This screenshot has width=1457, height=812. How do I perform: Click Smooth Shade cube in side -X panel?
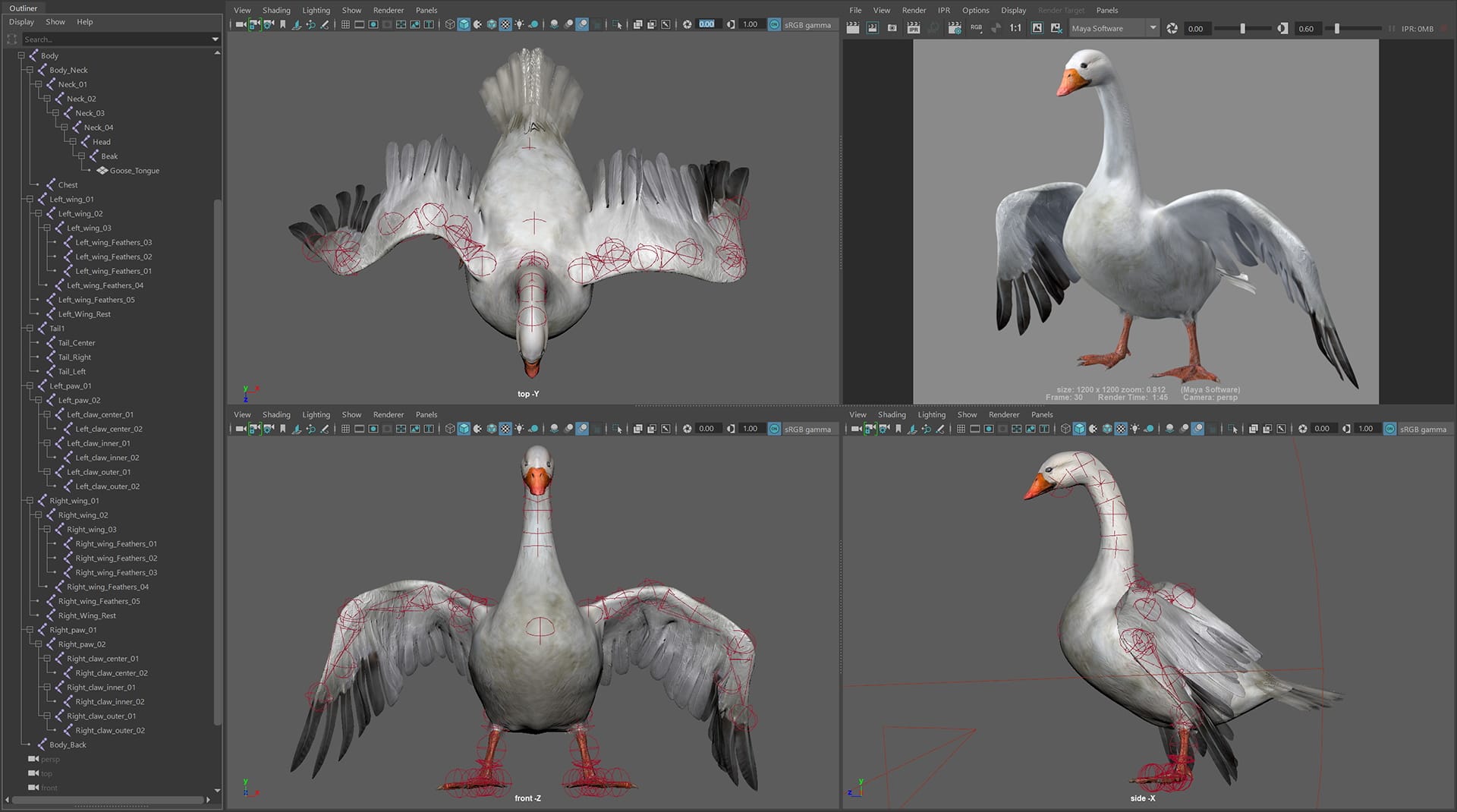[x=1079, y=429]
